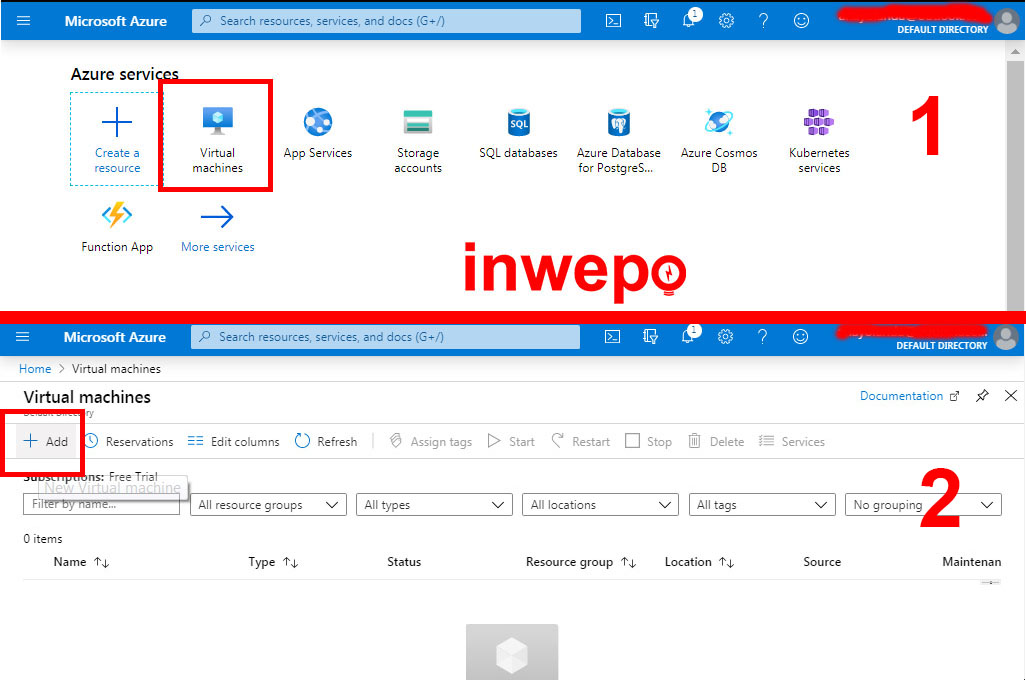Open Storage accounts
The width and height of the screenshot is (1026, 680).
(x=417, y=141)
